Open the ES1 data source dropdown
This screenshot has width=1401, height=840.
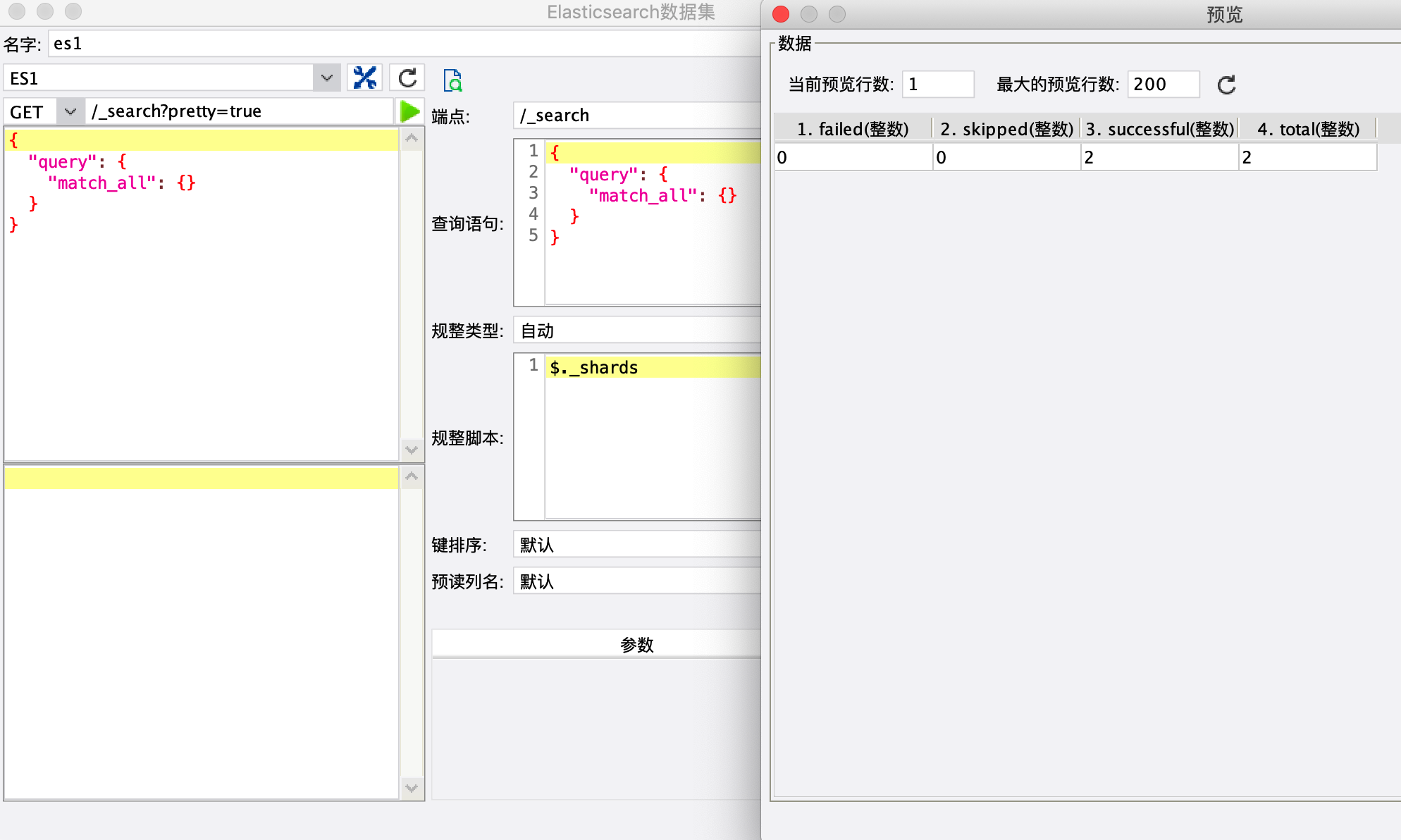pyautogui.click(x=326, y=78)
